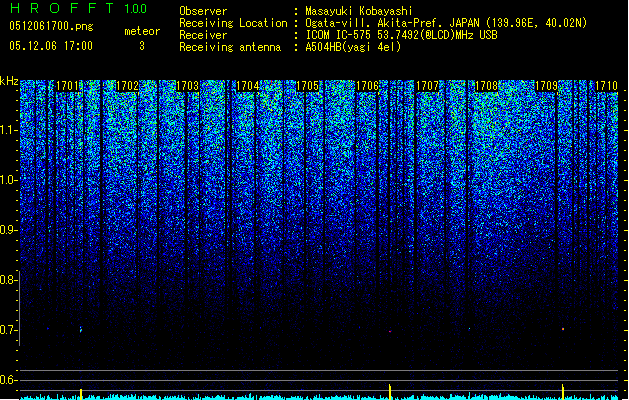Click the 0.7 frequency axis label
This screenshot has width=629, height=400.
click(x=9, y=330)
